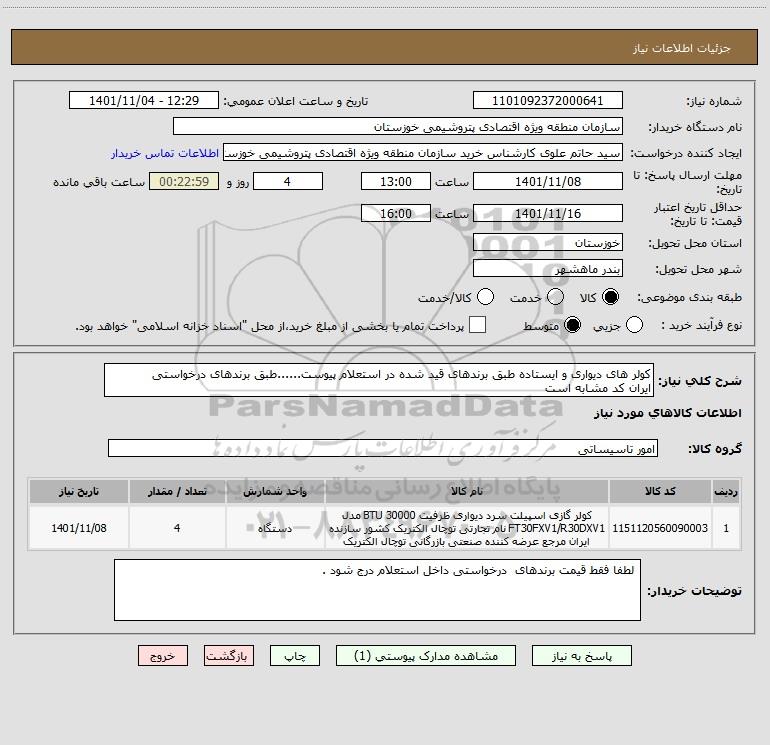
Task: Click buyer organization name field
Action: [398, 127]
